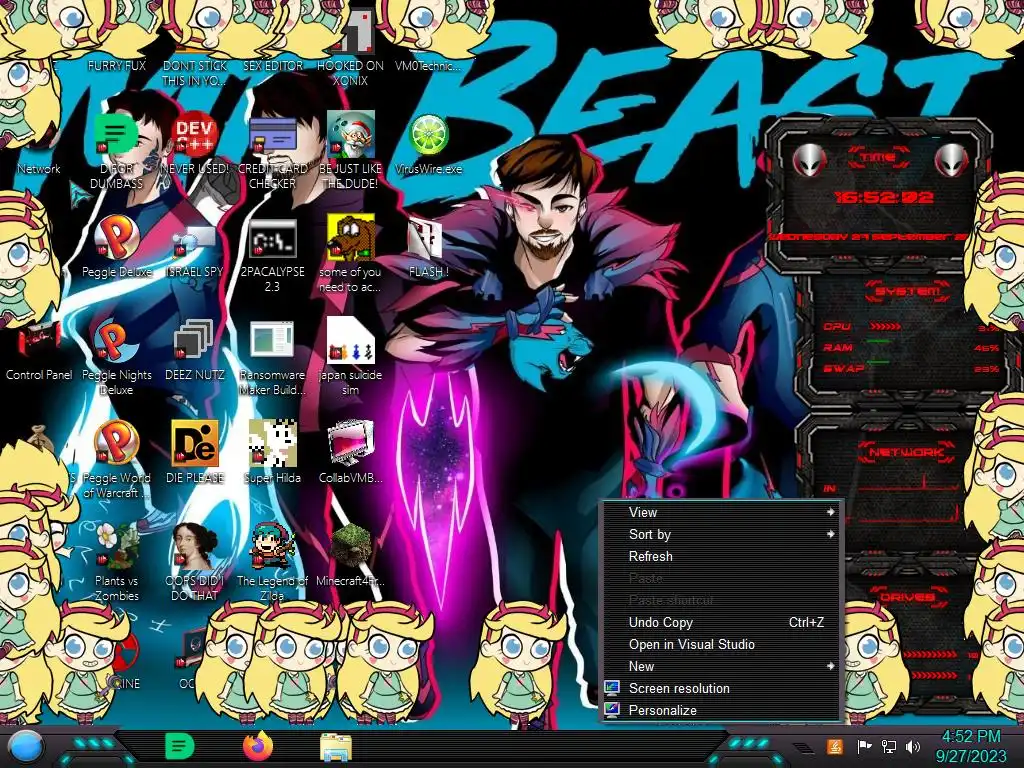Select the Minecraft4Fr... block icon
Image resolution: width=1024 pixels, height=768 pixels.
point(350,546)
